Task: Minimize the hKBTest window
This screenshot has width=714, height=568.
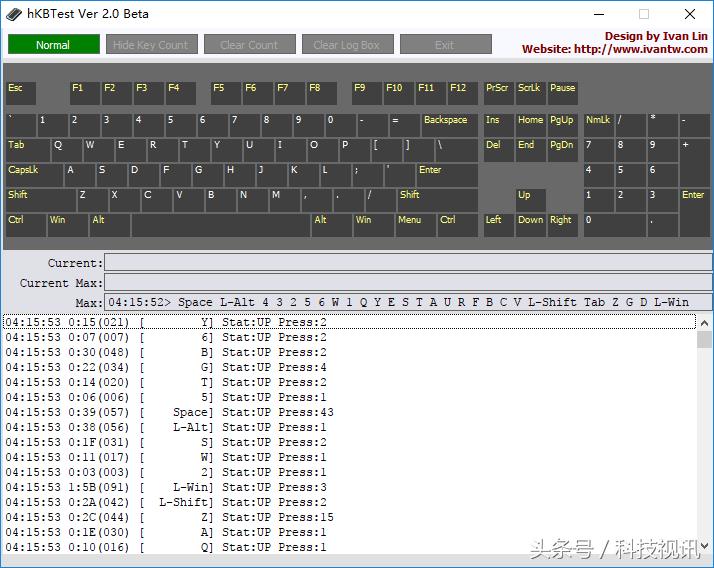Action: click(599, 14)
